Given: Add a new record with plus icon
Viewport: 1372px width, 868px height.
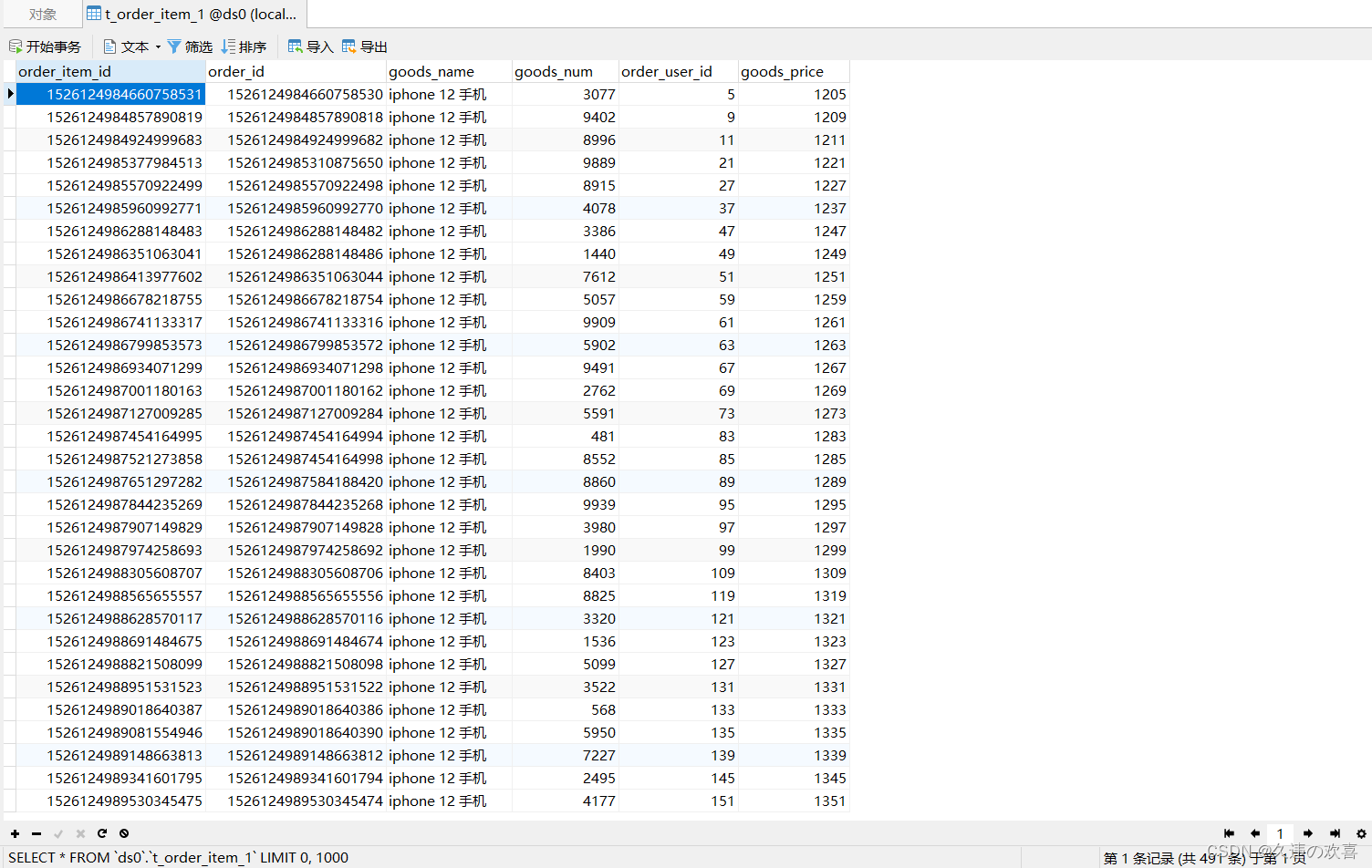Looking at the screenshot, I should click(x=15, y=833).
